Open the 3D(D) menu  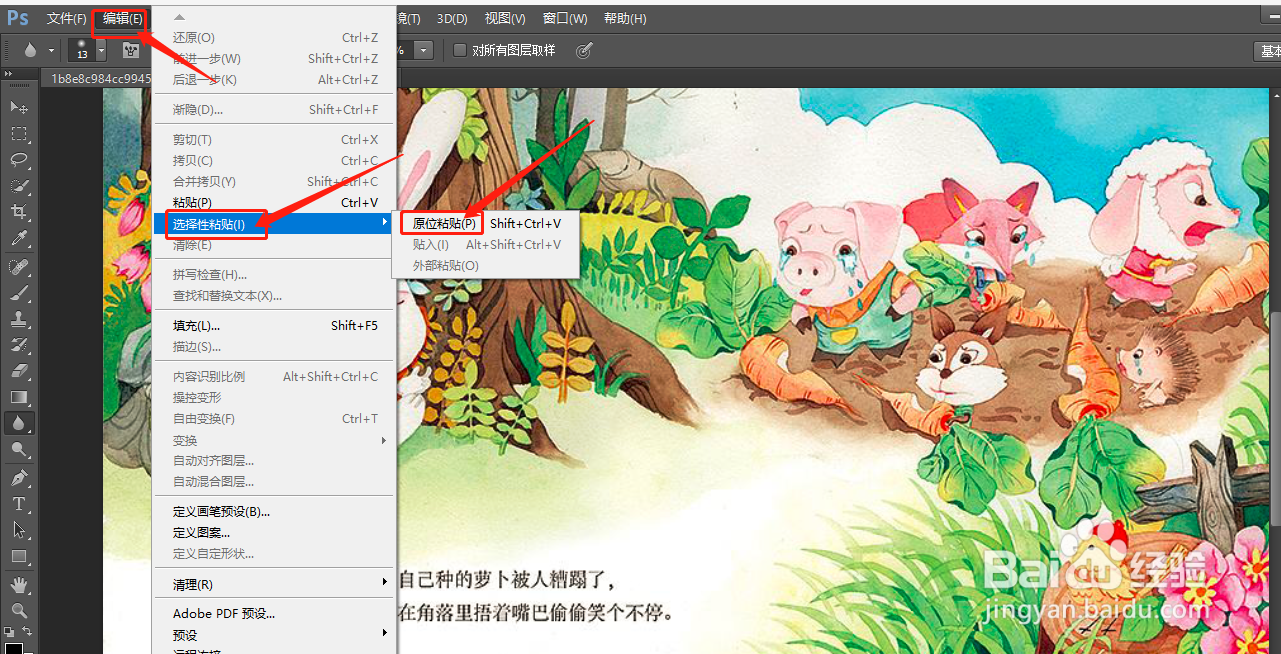[452, 19]
